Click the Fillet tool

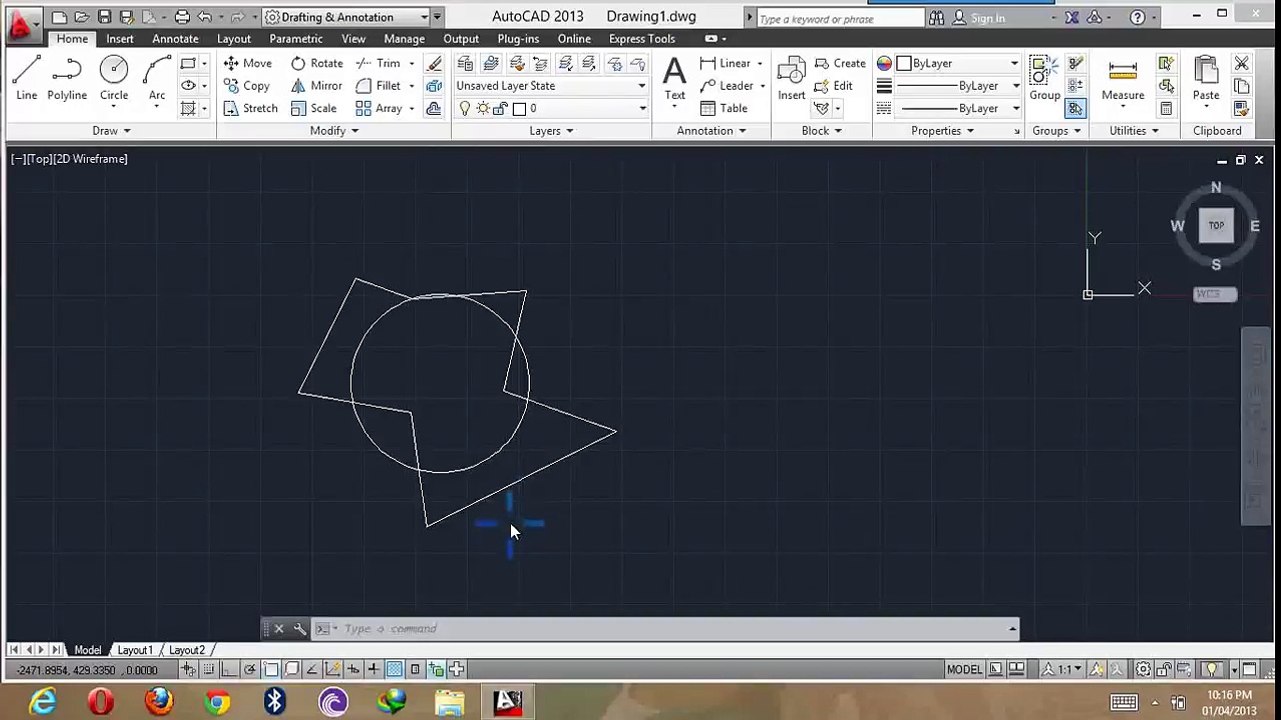click(x=378, y=86)
